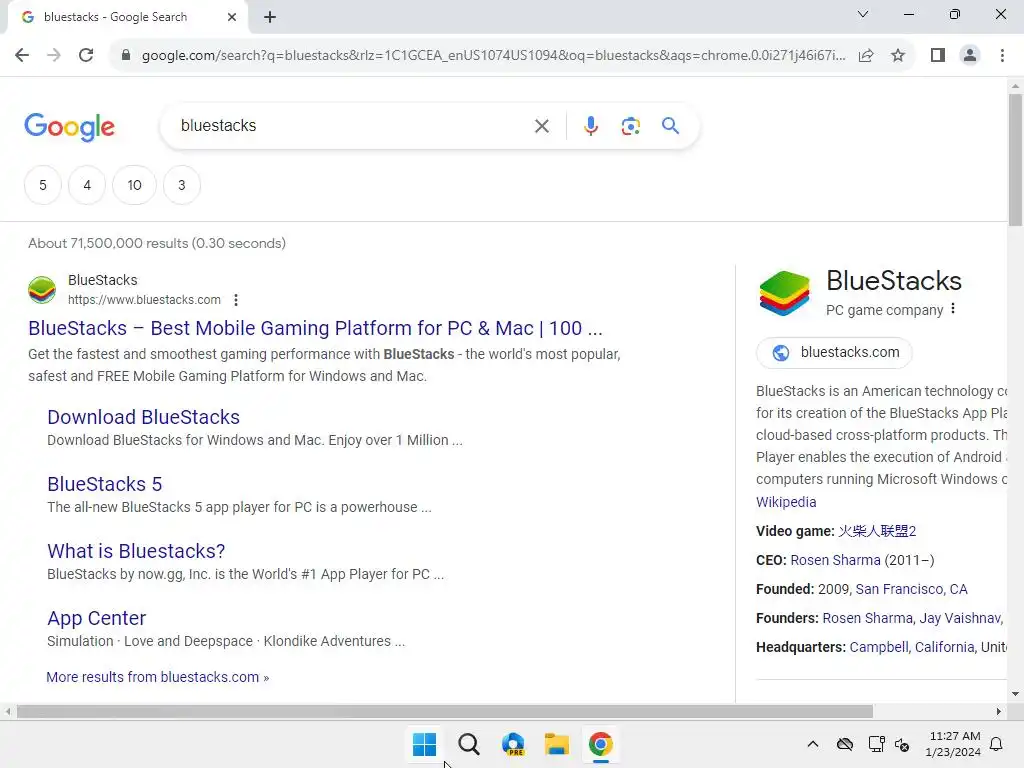The width and height of the screenshot is (1024, 768).
Task: Select the "10" filter chip
Action: click(x=135, y=185)
